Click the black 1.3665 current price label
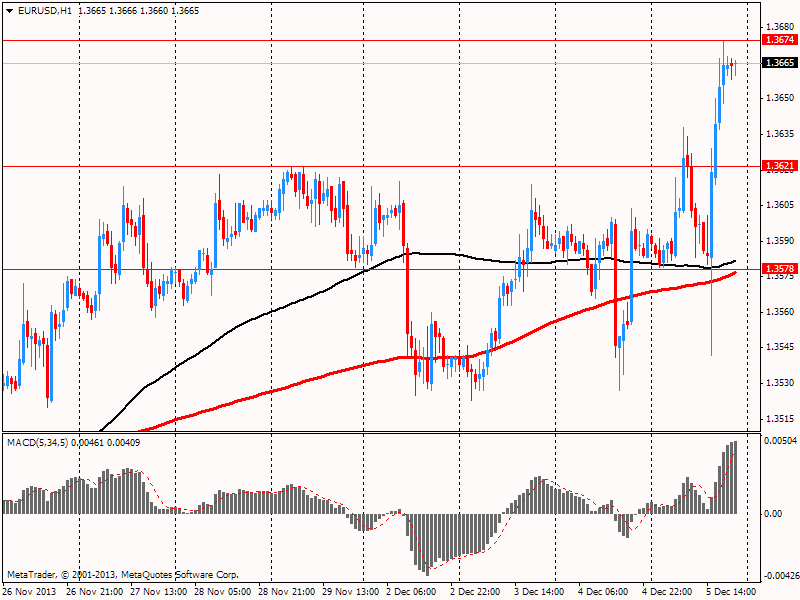The width and height of the screenshot is (800, 600). pyautogui.click(x=780, y=63)
